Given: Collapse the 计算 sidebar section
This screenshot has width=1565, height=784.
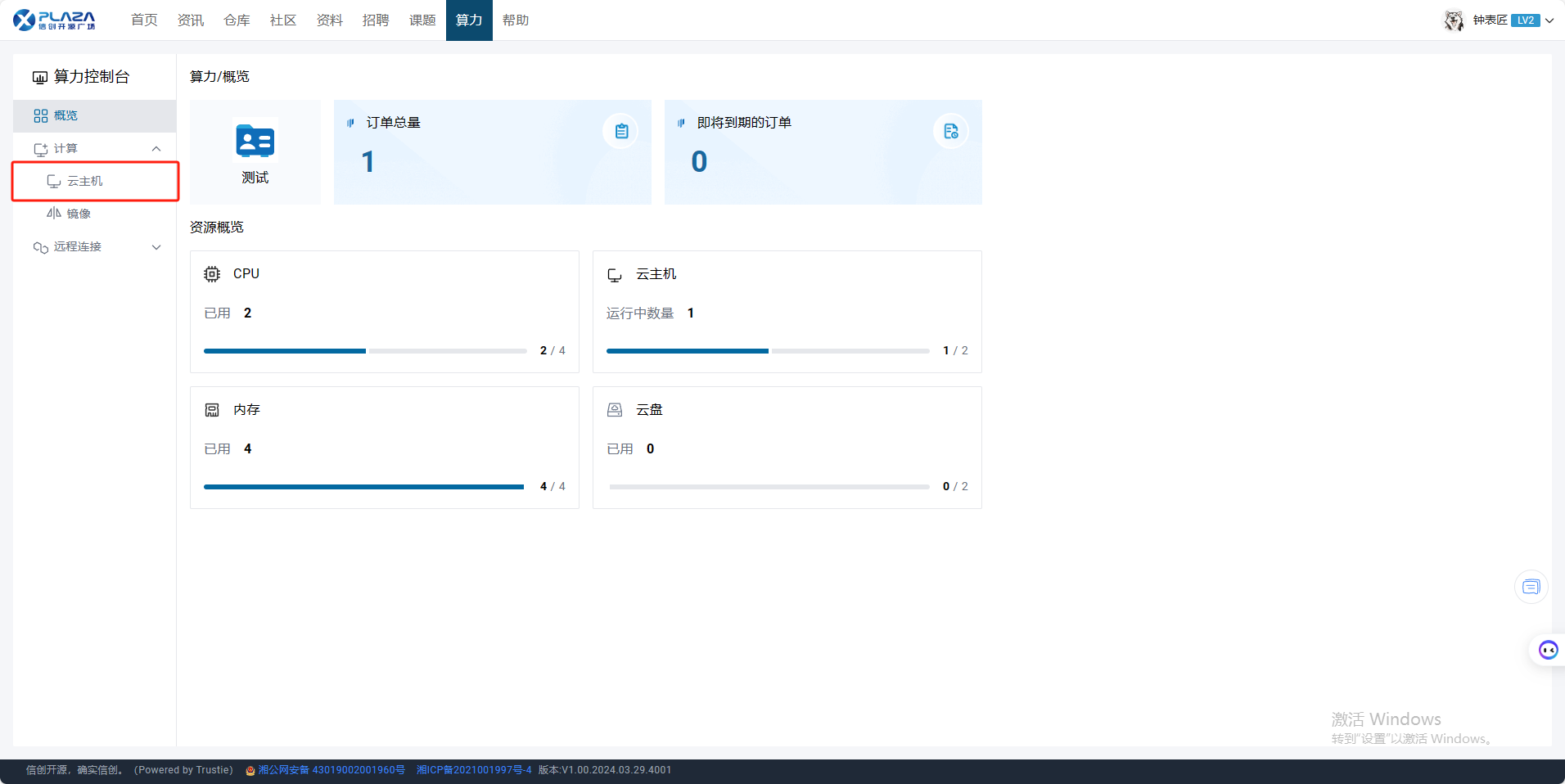Looking at the screenshot, I should pos(156,149).
